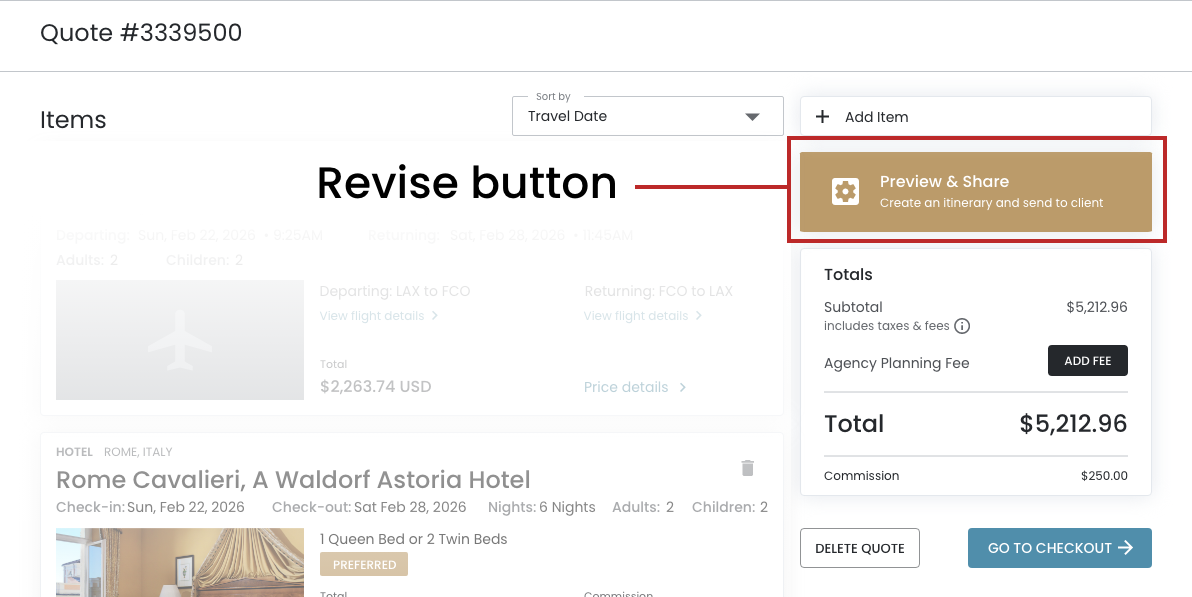Click the info icon beside taxes & fees
This screenshot has width=1192, height=597.
tap(962, 326)
